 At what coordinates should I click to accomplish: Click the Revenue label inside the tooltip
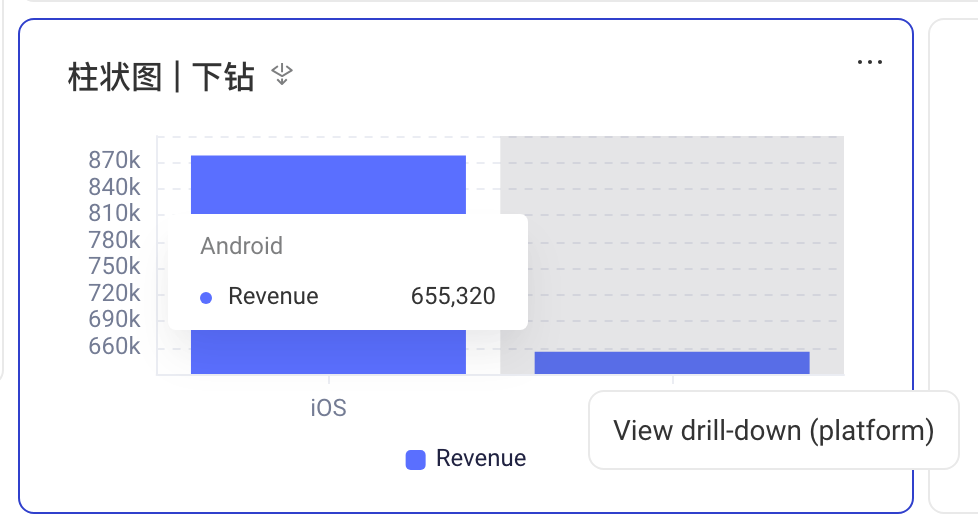(x=273, y=296)
